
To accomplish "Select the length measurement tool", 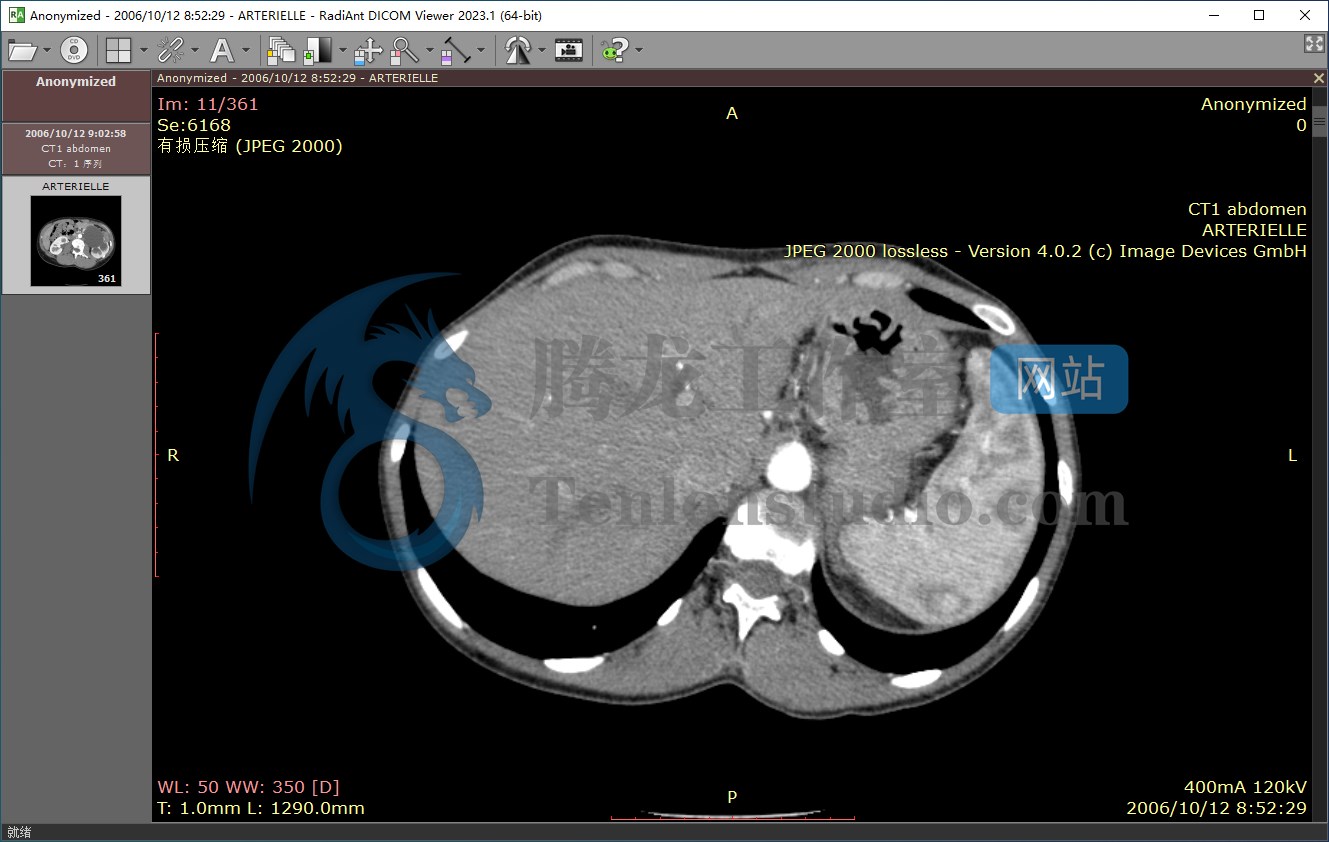I will pos(456,50).
